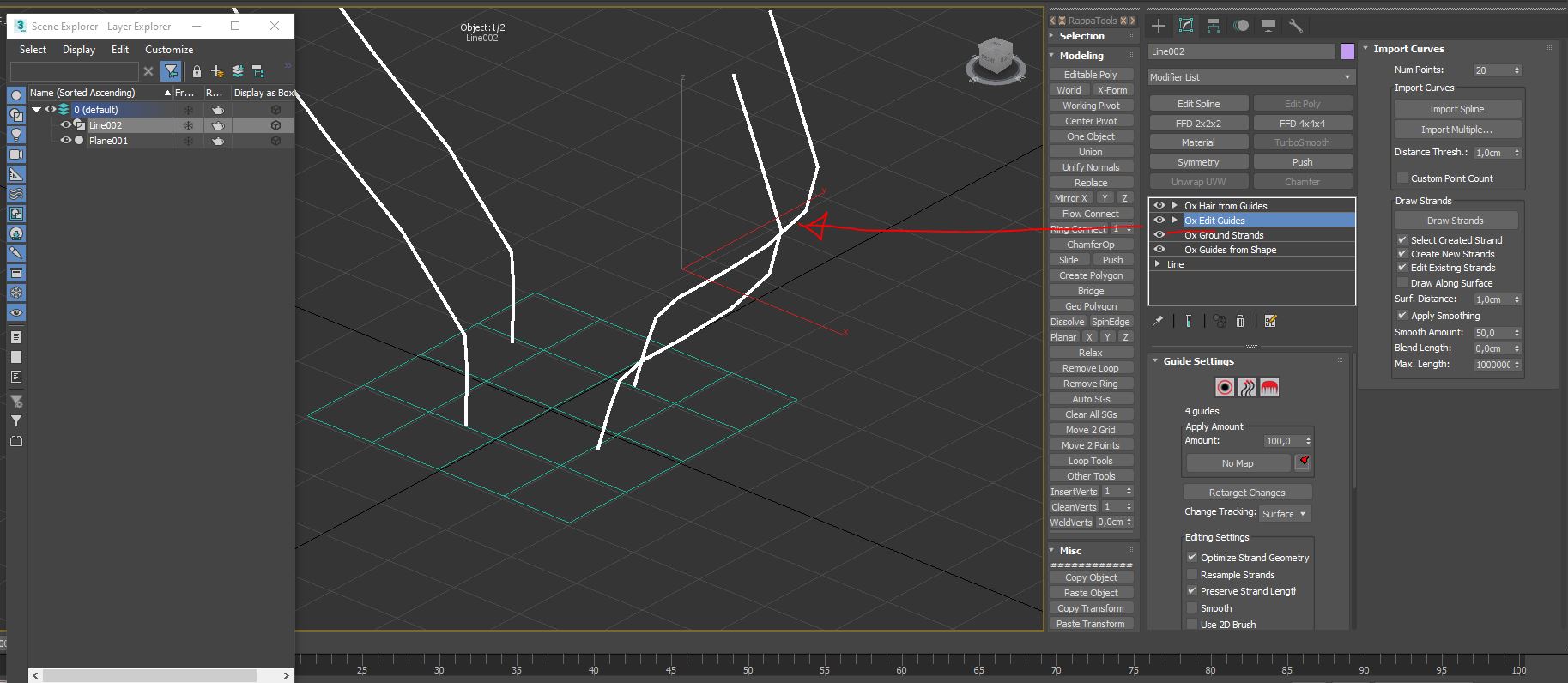Hide Plane001 using its eye icon

(x=65, y=140)
